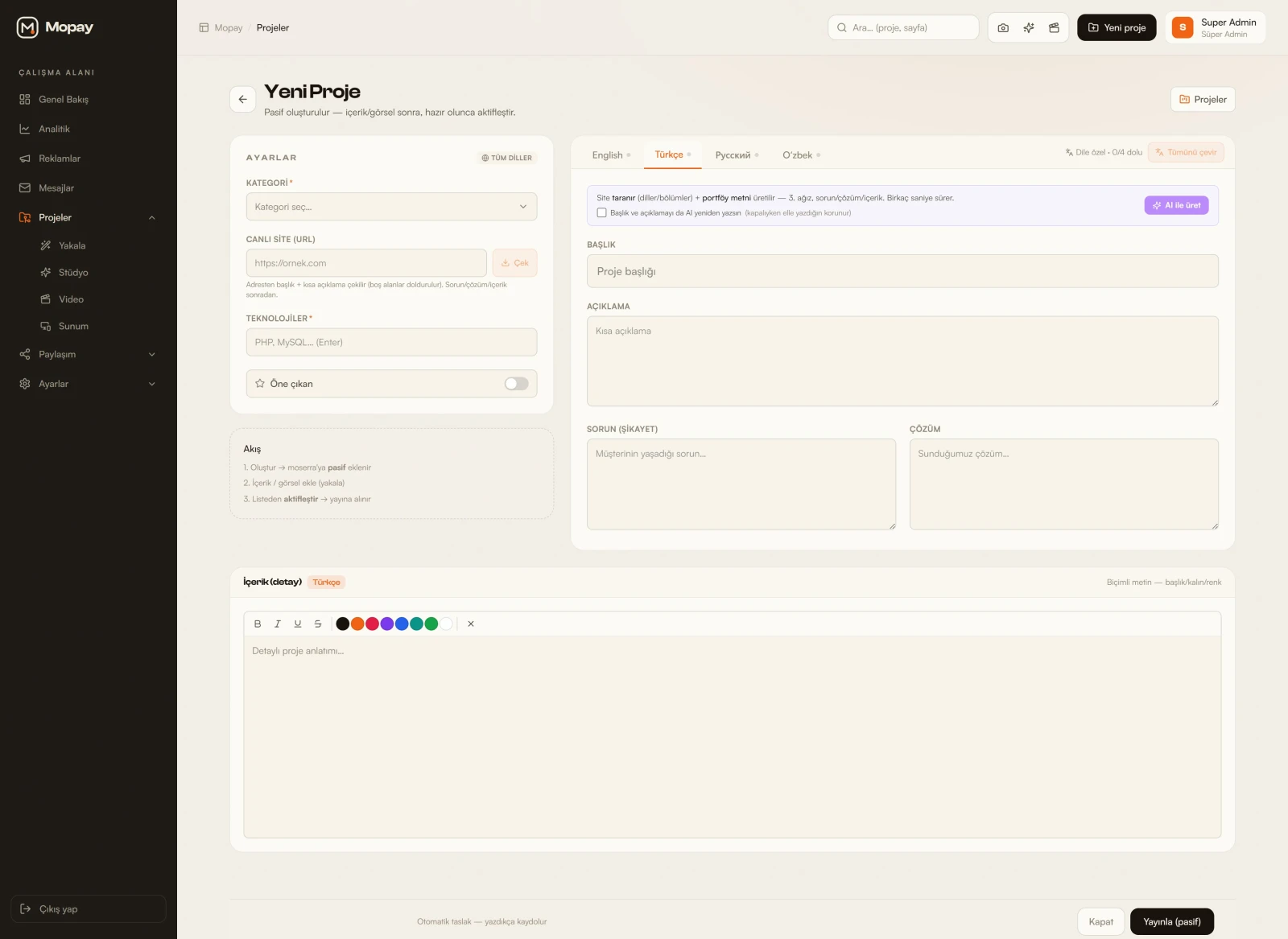Apply strikethrough formatting in editor toolbar
Screen dimensions: 1288x939
click(x=318, y=624)
